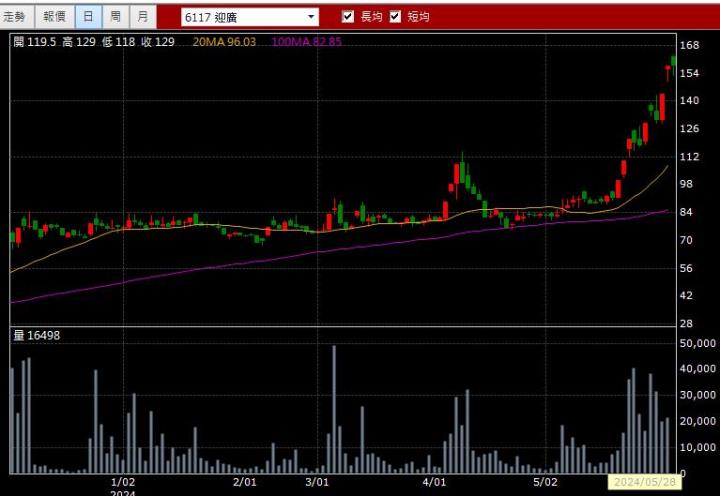Uncheck the 短均 short moving average checkbox

[x=395, y=17]
